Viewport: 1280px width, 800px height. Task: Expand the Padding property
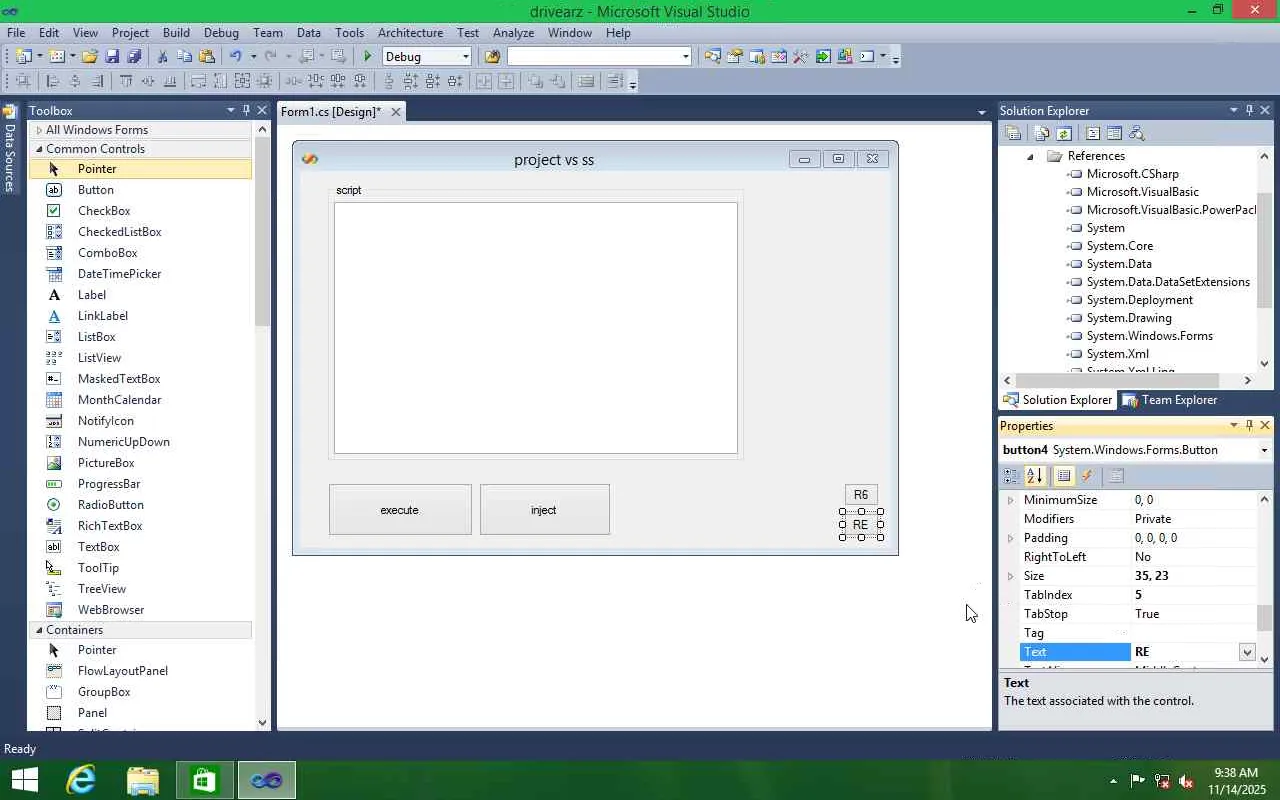1010,538
